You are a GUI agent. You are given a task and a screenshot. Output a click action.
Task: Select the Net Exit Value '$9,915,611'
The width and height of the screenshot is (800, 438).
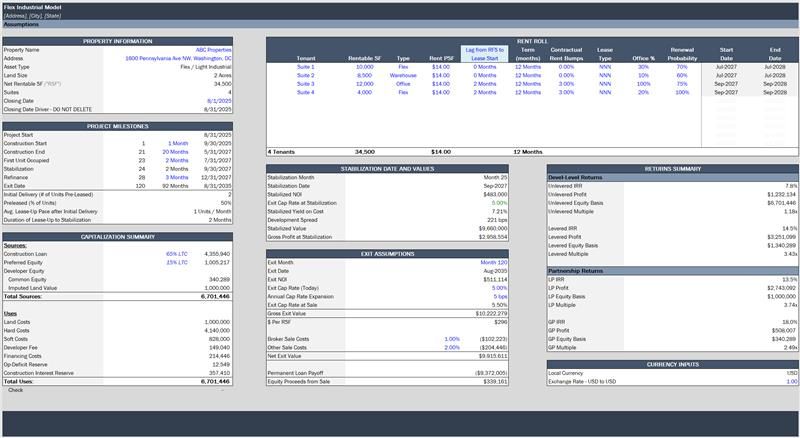point(494,356)
